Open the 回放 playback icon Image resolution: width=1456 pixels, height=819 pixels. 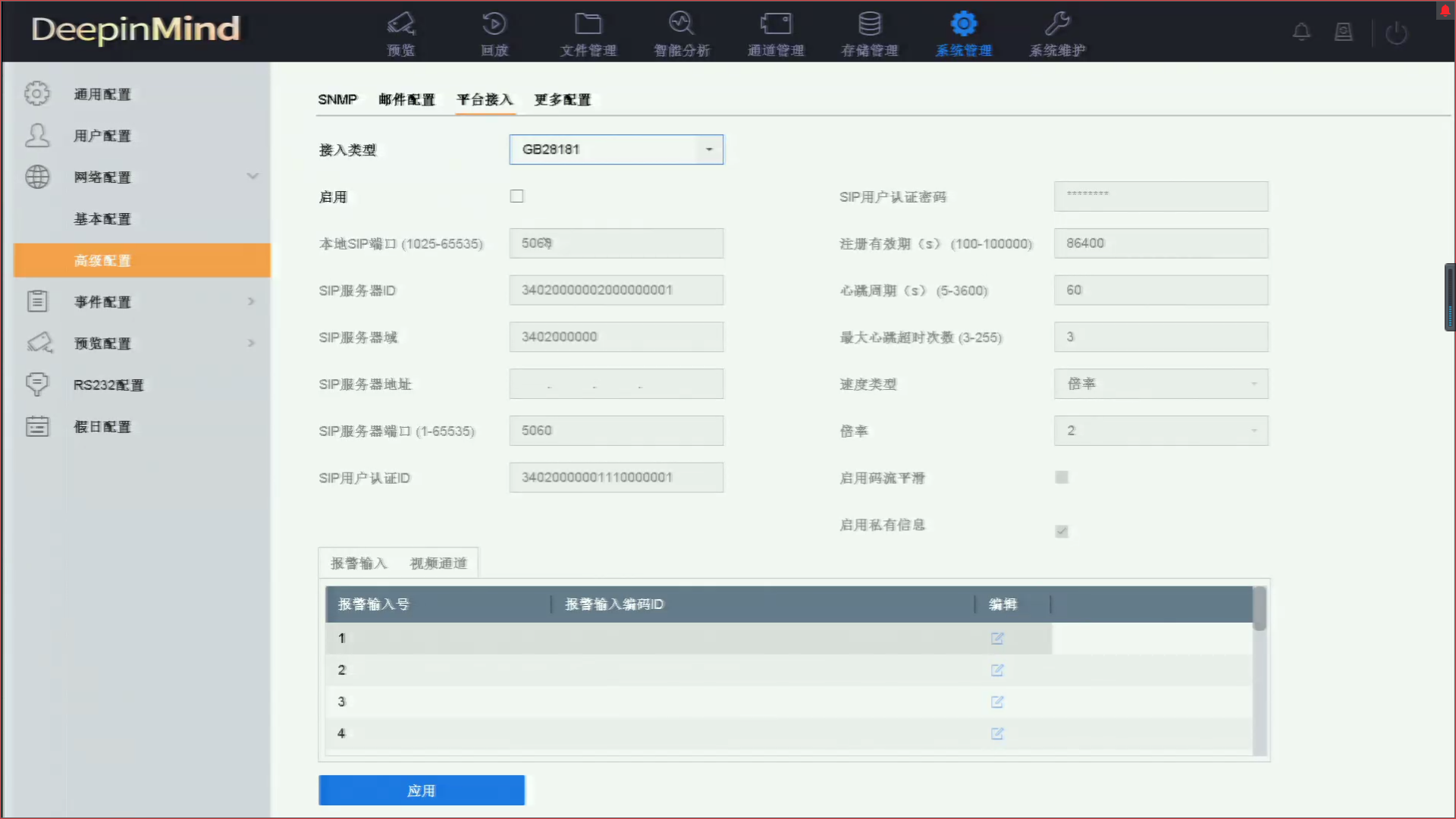coord(494,24)
